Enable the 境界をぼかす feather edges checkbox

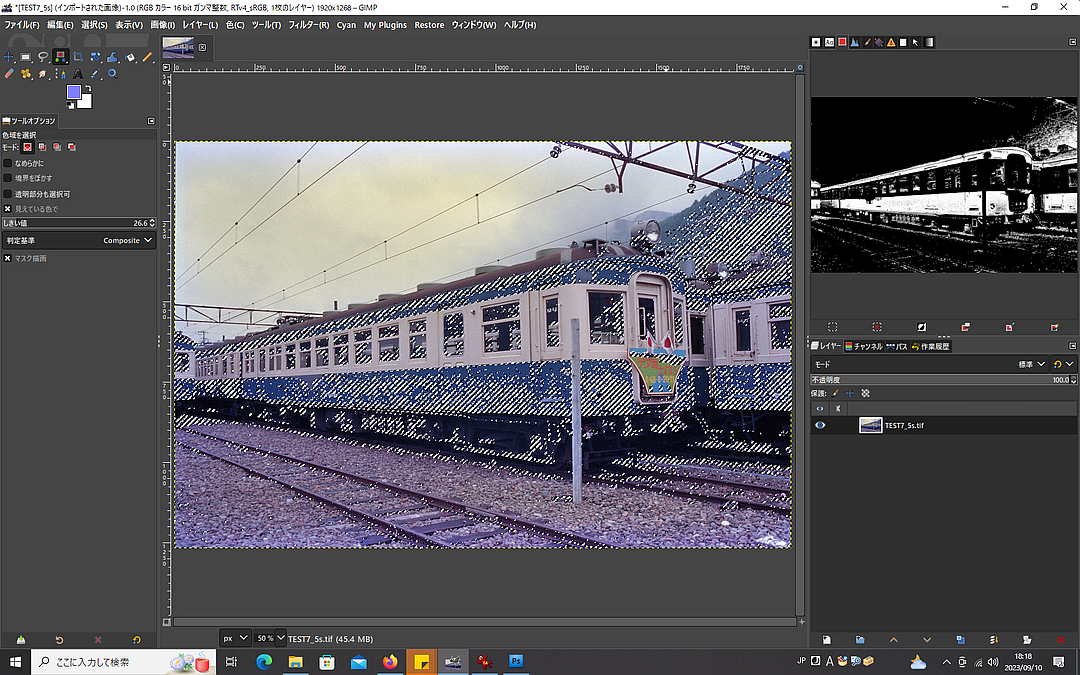pos(8,178)
